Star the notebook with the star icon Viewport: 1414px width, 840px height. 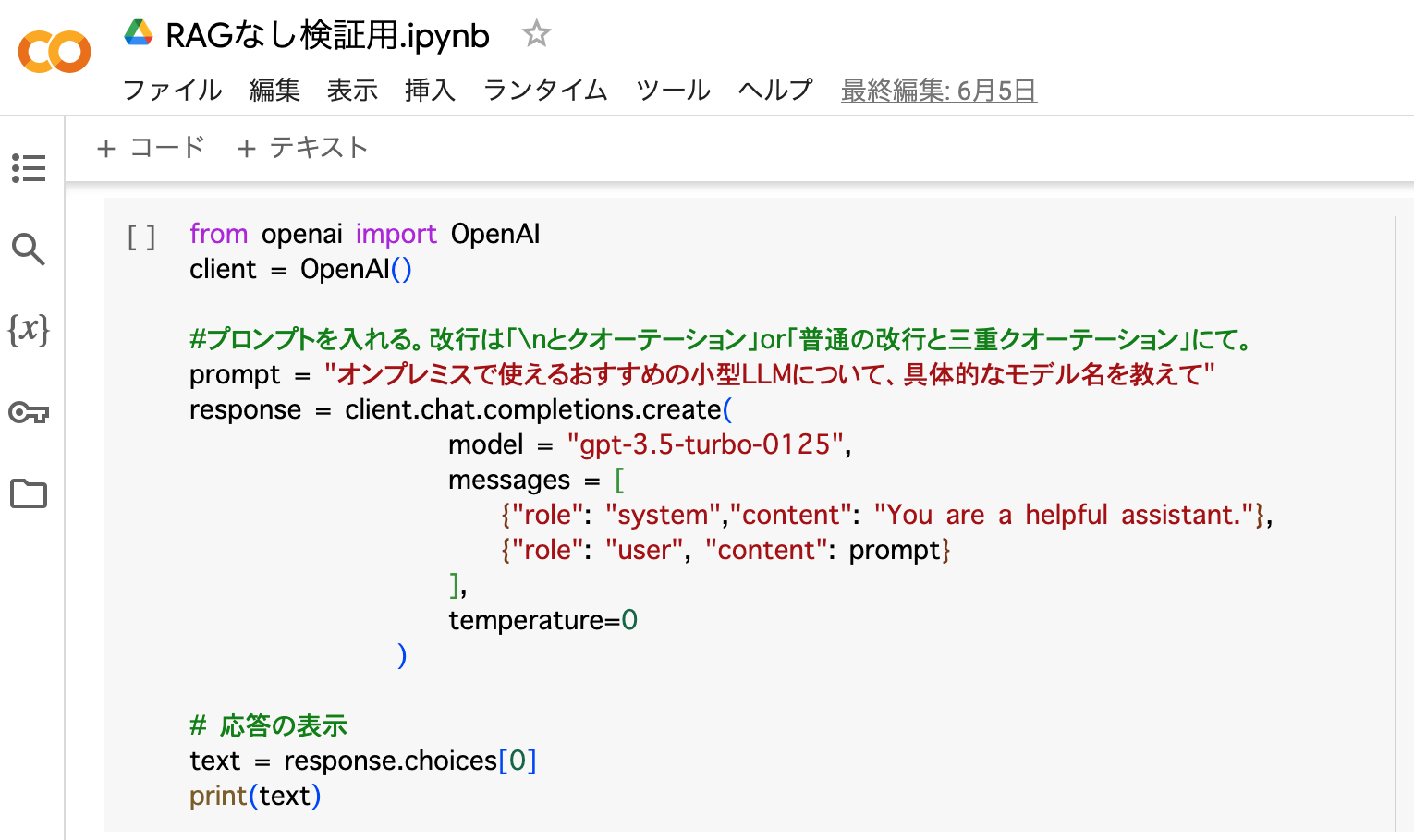point(536,35)
